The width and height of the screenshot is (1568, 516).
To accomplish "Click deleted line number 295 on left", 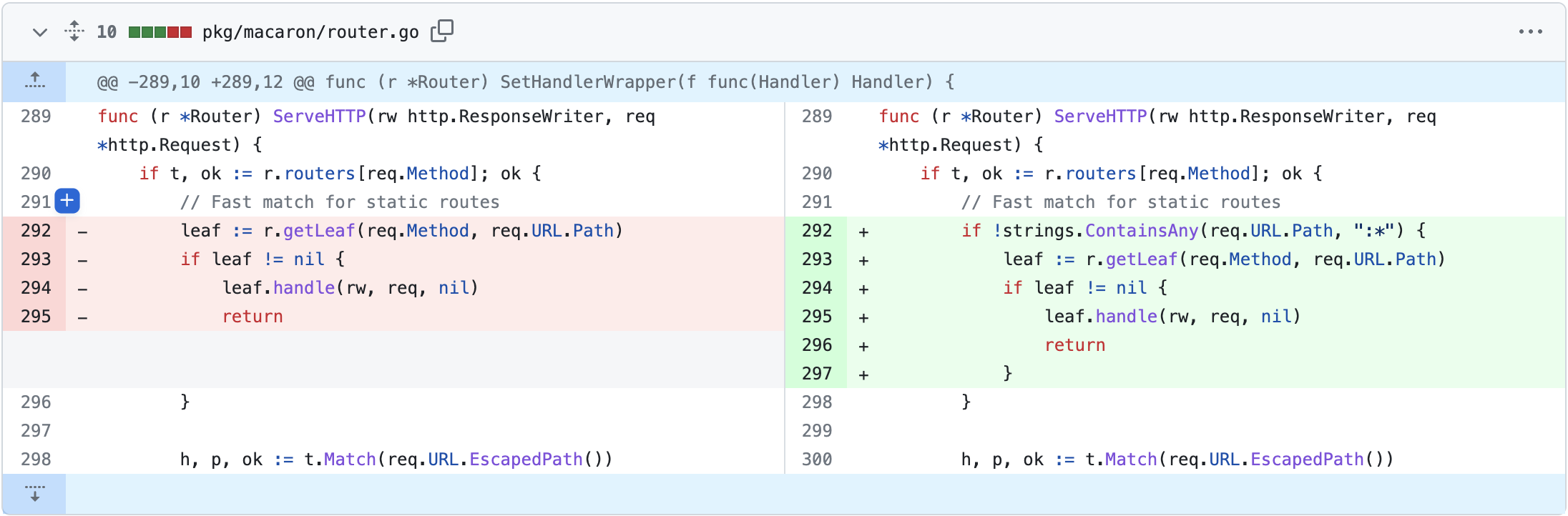I will point(36,317).
